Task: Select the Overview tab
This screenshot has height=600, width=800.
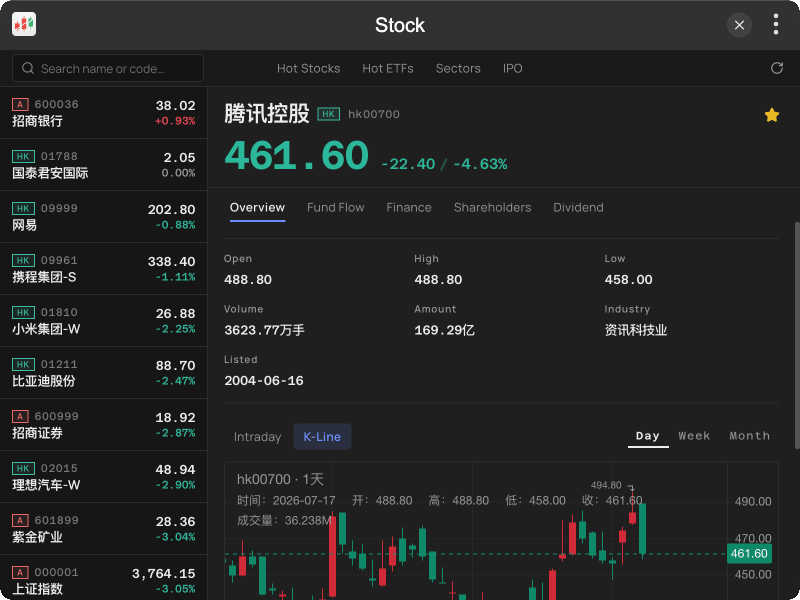Action: click(257, 208)
